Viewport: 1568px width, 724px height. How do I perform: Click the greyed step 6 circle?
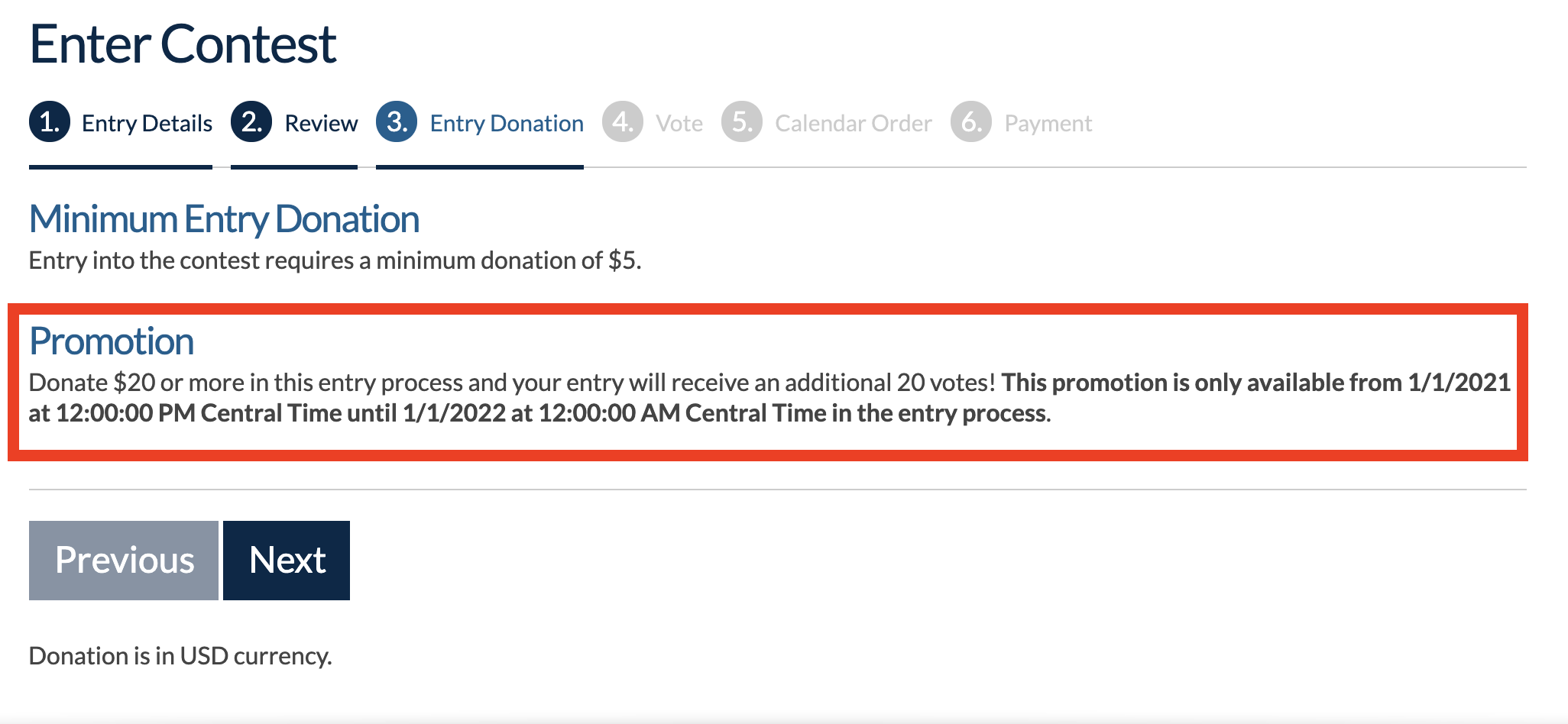pyautogui.click(x=971, y=121)
